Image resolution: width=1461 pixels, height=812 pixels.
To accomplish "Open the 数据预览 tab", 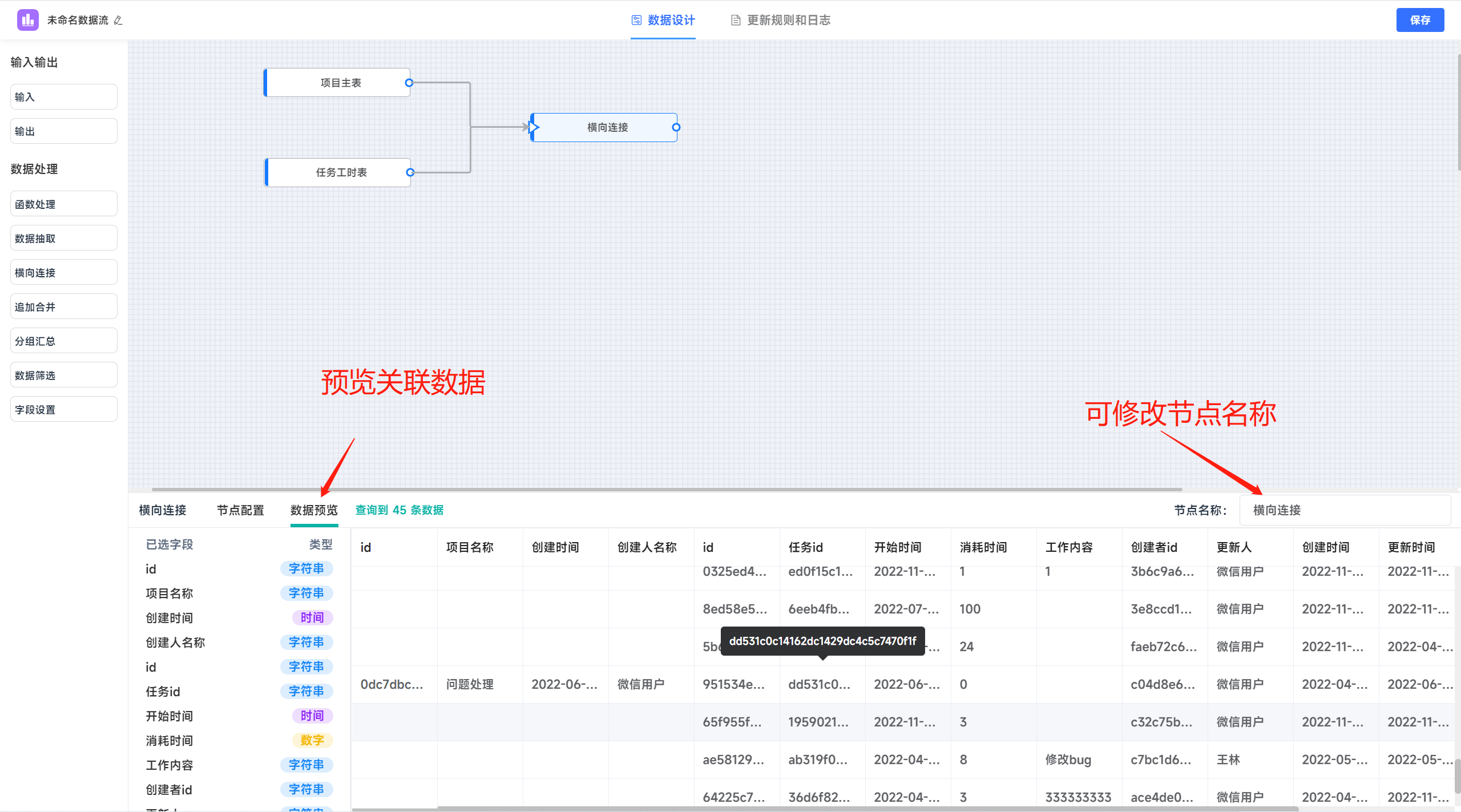I will (x=313, y=510).
